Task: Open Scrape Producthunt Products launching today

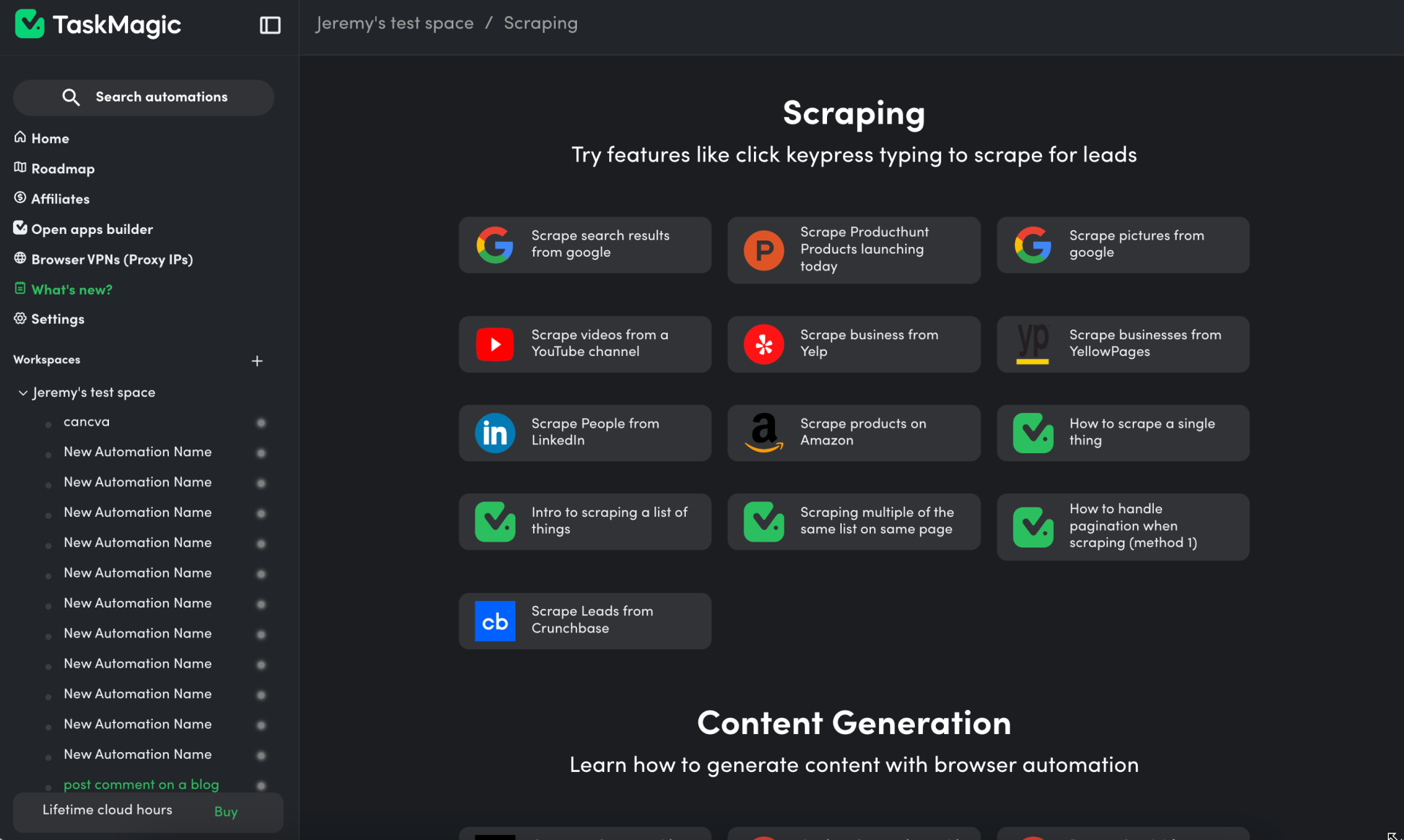Action: pyautogui.click(x=853, y=250)
